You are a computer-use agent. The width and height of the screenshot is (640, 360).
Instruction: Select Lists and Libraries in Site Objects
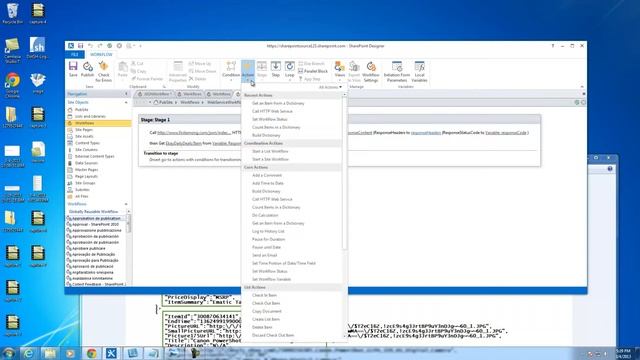tap(90, 116)
